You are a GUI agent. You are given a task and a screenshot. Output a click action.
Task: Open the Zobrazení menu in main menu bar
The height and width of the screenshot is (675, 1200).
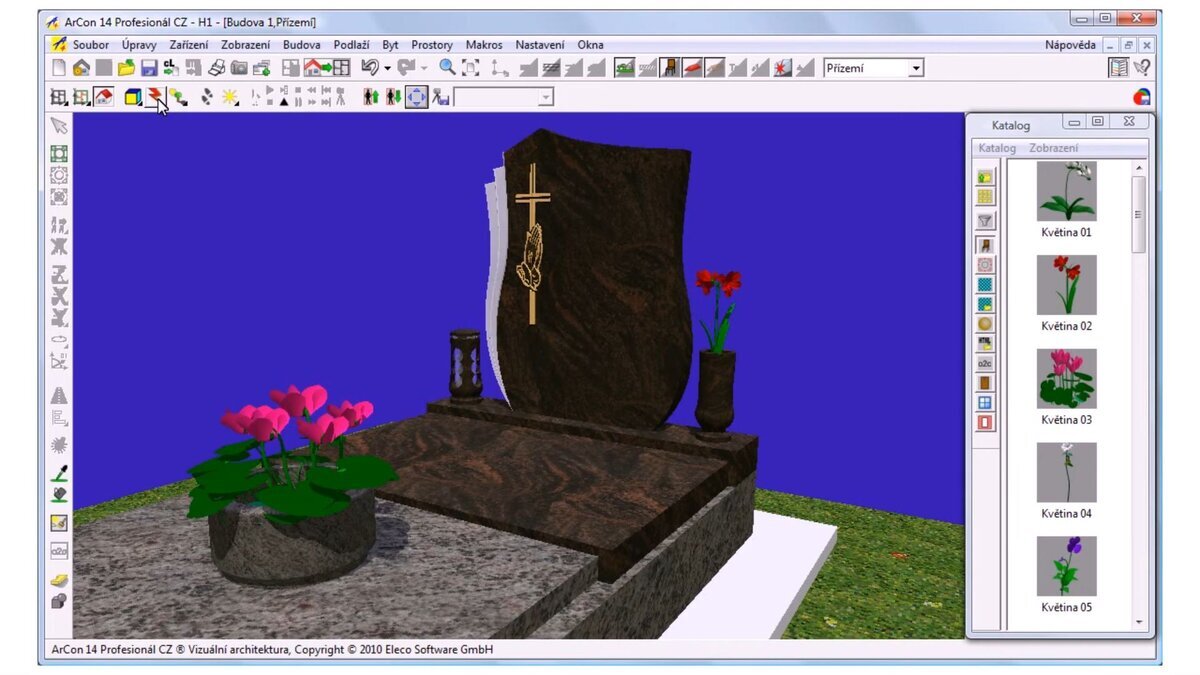245,45
